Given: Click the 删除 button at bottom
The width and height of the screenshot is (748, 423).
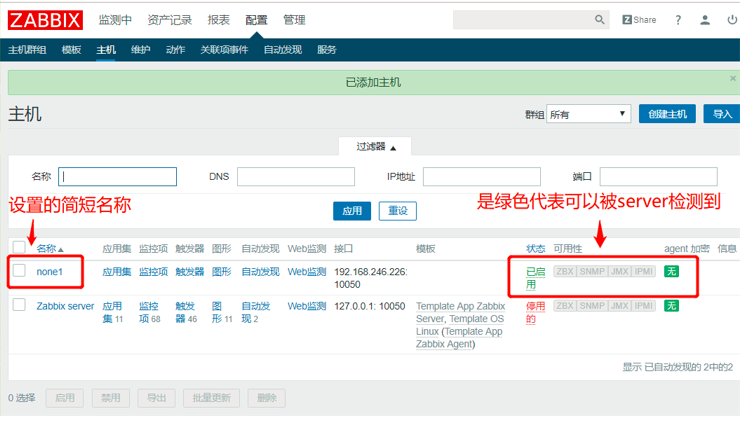Looking at the screenshot, I should click(267, 398).
